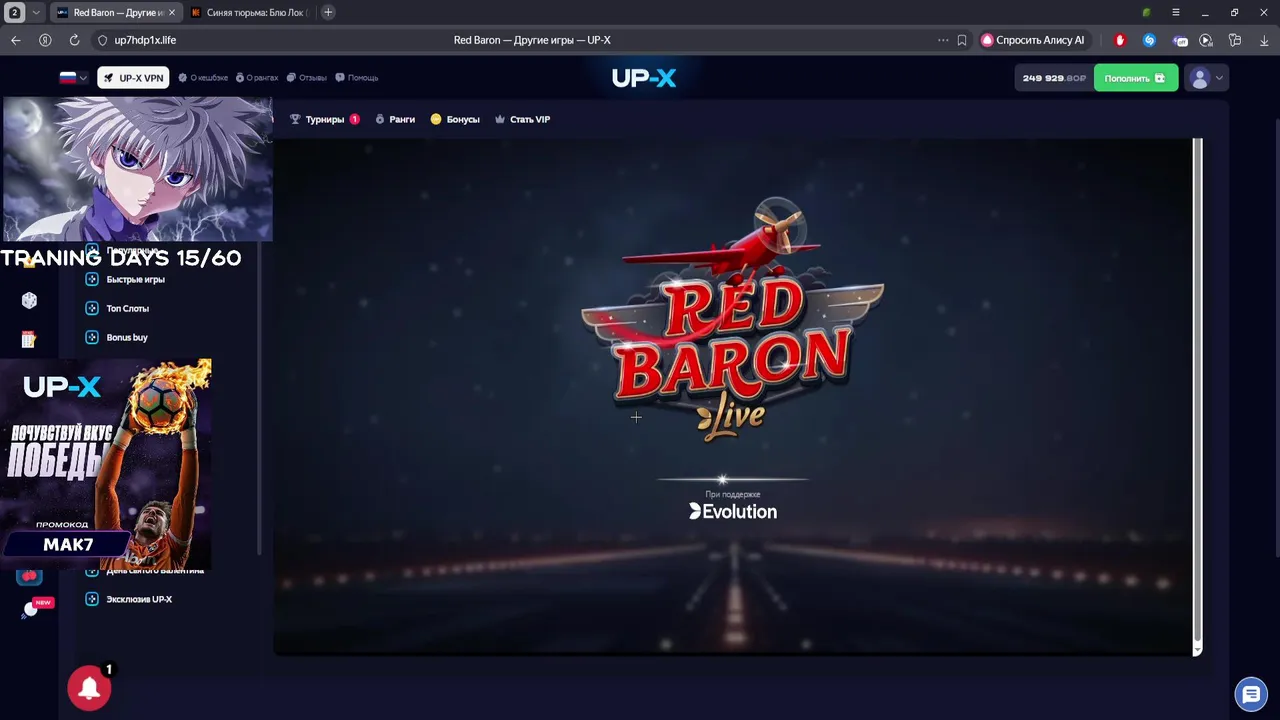The height and width of the screenshot is (720, 1280).
Task: Select Топ Слоты category in sidebar
Action: (x=117, y=309)
